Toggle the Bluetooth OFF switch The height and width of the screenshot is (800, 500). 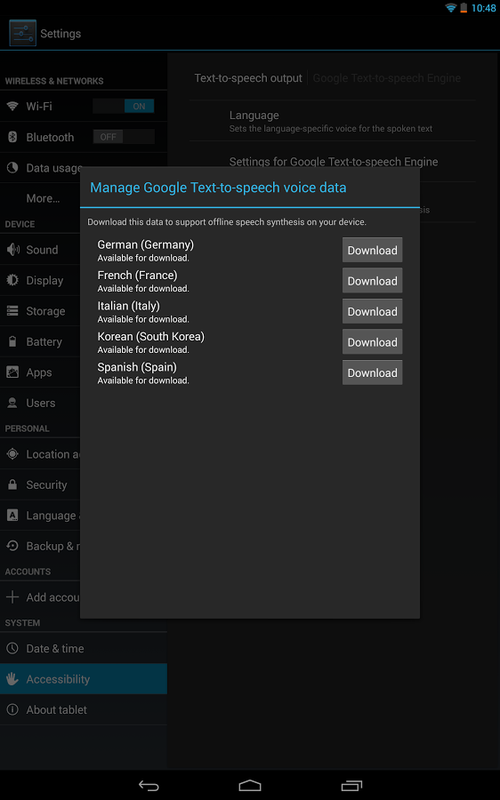pos(123,137)
